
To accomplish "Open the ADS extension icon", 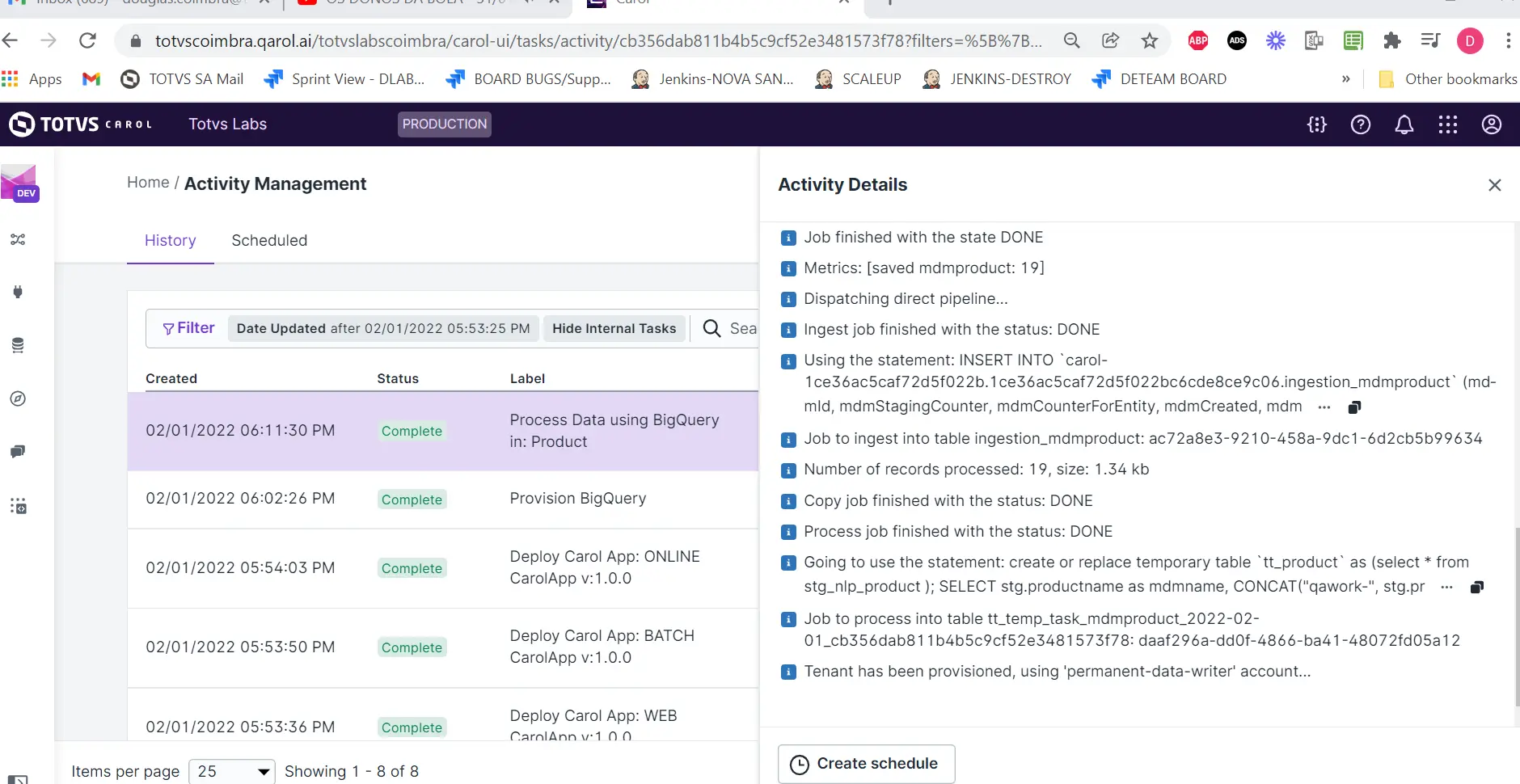I will click(1236, 40).
